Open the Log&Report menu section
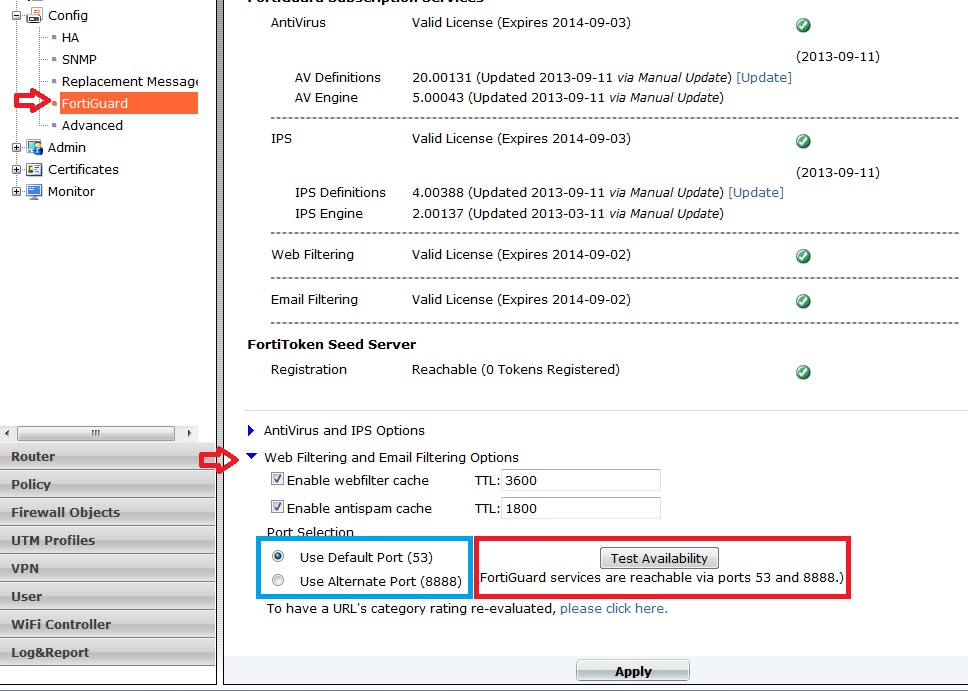The image size is (968, 691). point(107,652)
